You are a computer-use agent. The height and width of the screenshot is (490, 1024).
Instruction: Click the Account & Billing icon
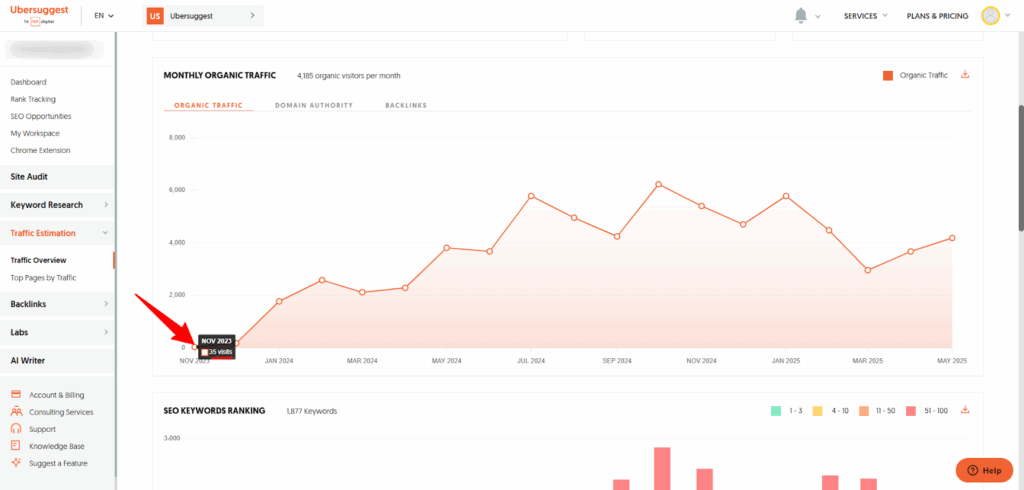coord(16,395)
